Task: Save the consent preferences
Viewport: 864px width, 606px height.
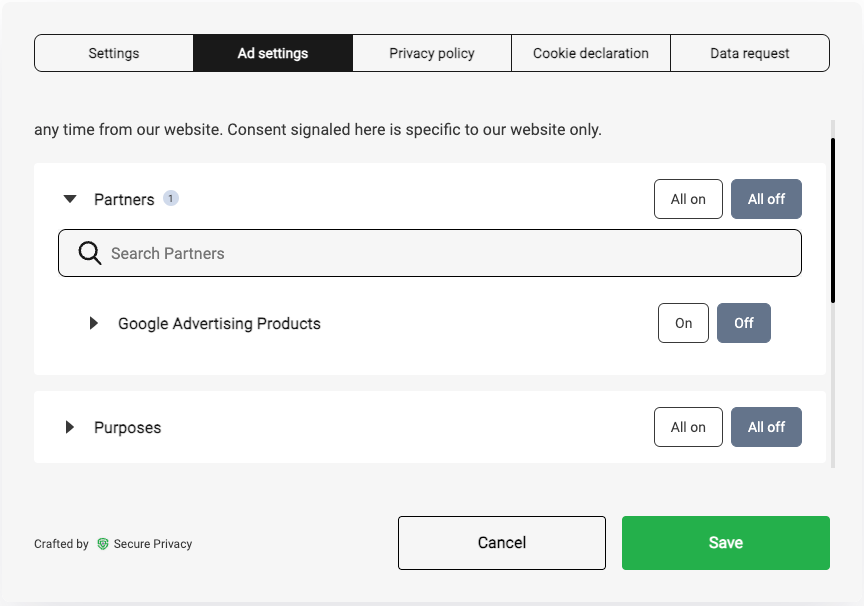Action: click(725, 542)
